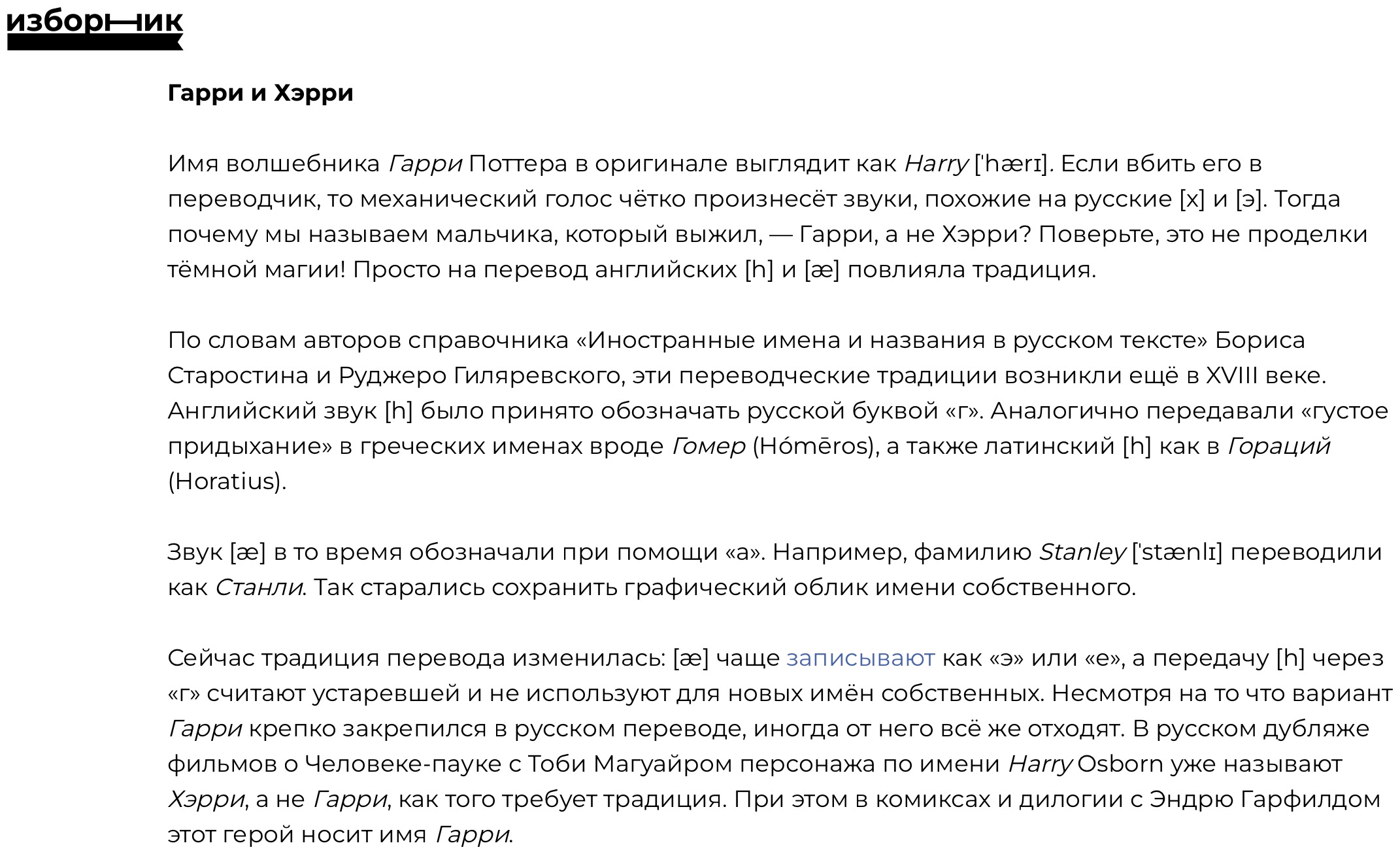The height and width of the screenshot is (858, 1400).
Task: Click the word "Поттера" in first paragraph
Action: coord(518,163)
